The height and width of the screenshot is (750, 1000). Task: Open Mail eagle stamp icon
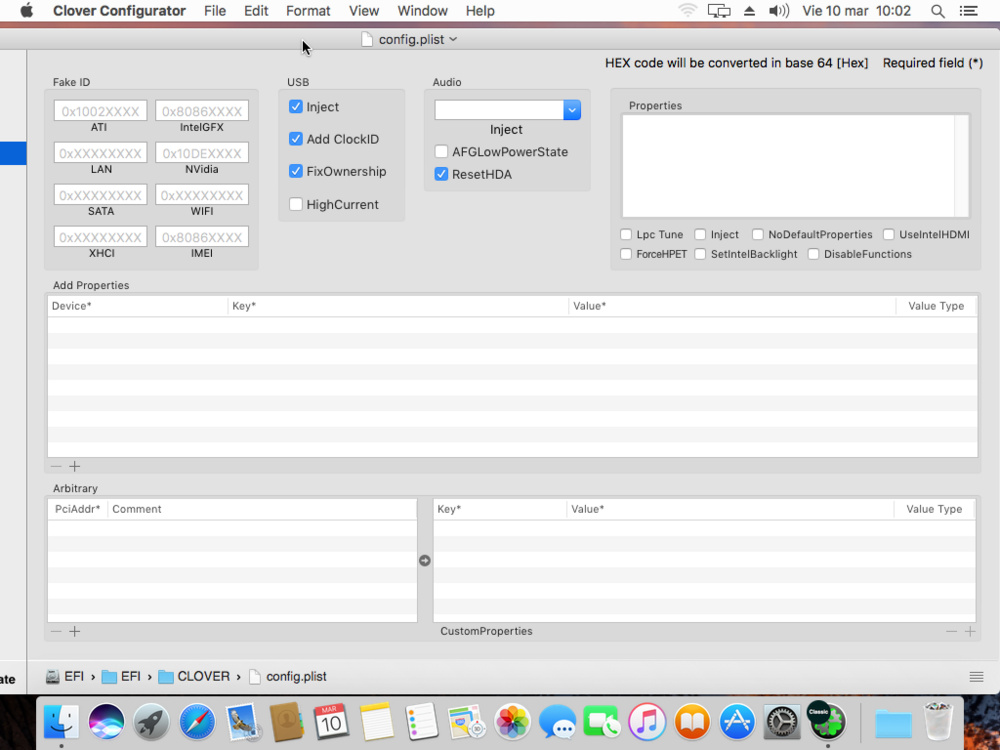click(242, 722)
